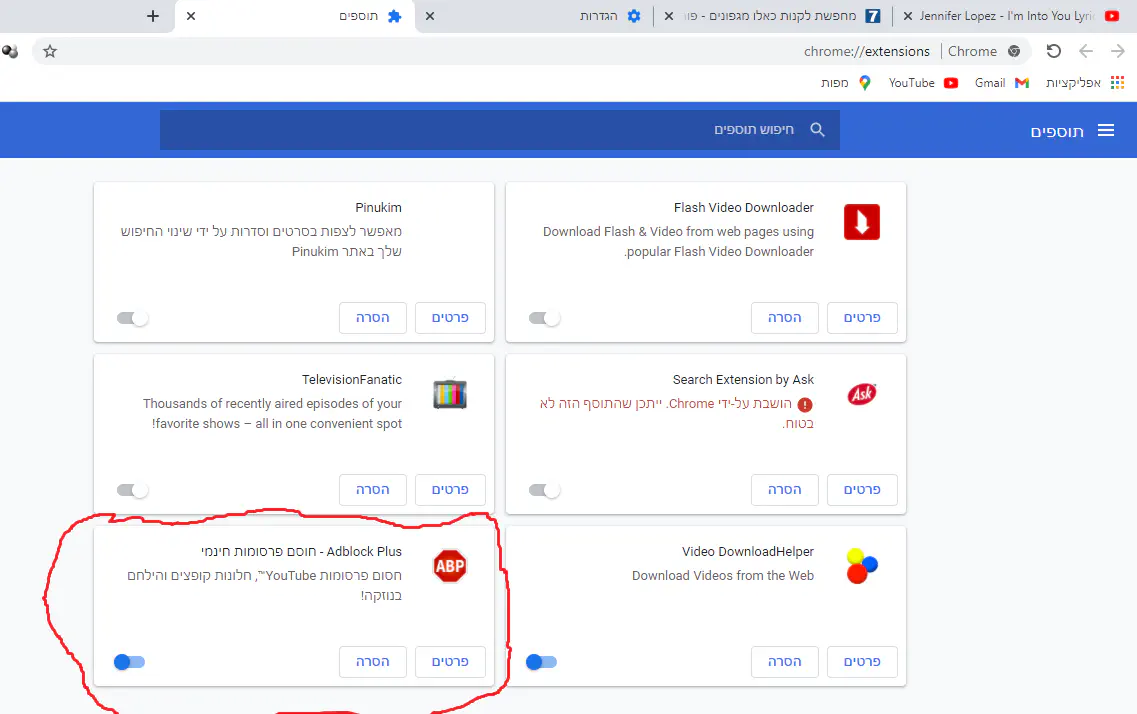This screenshot has height=714, width=1137.
Task: Open the Gmail bookmark
Action: (1001, 83)
